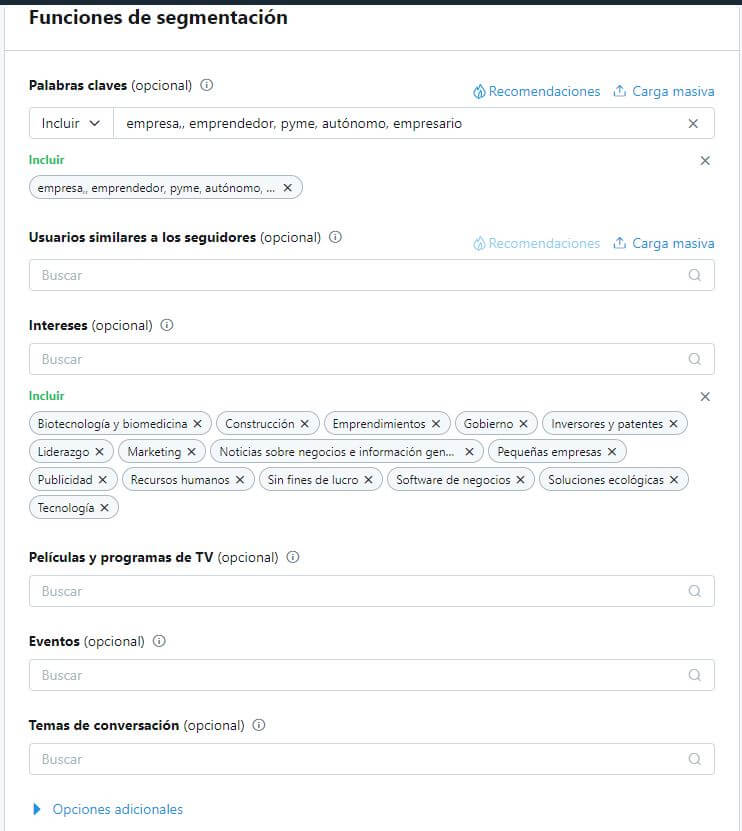Focus the Intereses search field

pyautogui.click(x=360, y=359)
